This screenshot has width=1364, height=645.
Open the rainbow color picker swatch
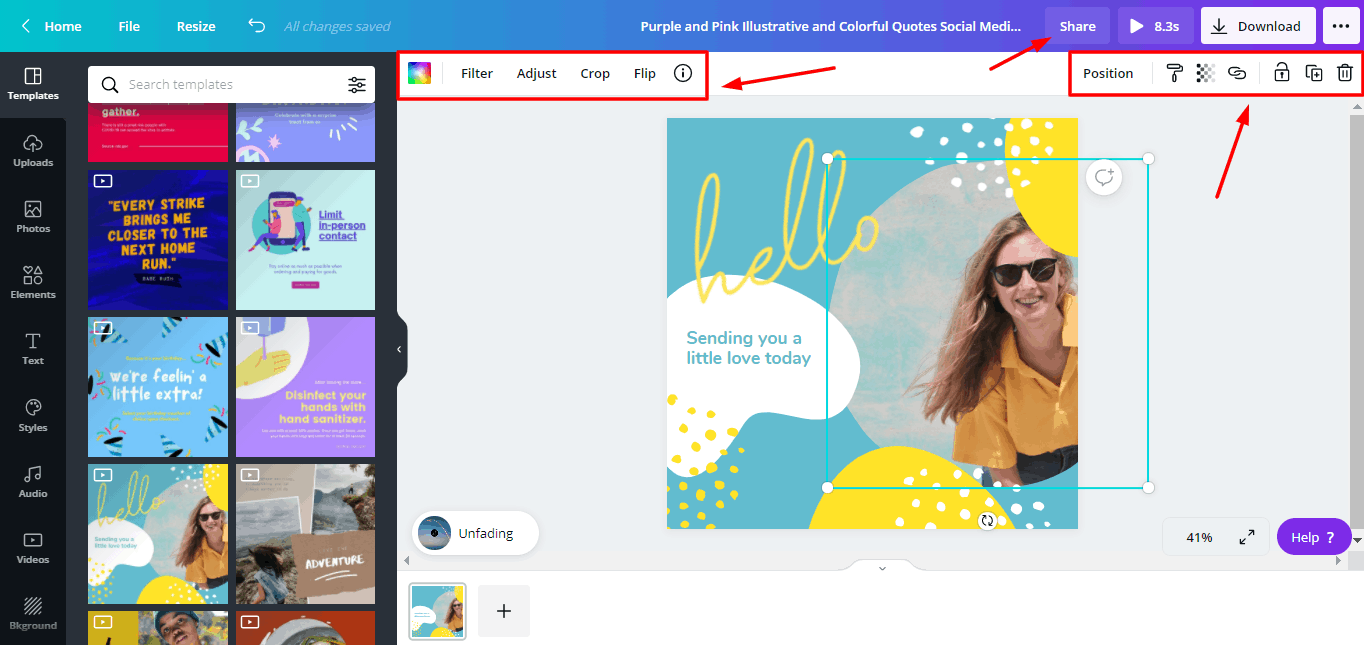tap(419, 73)
